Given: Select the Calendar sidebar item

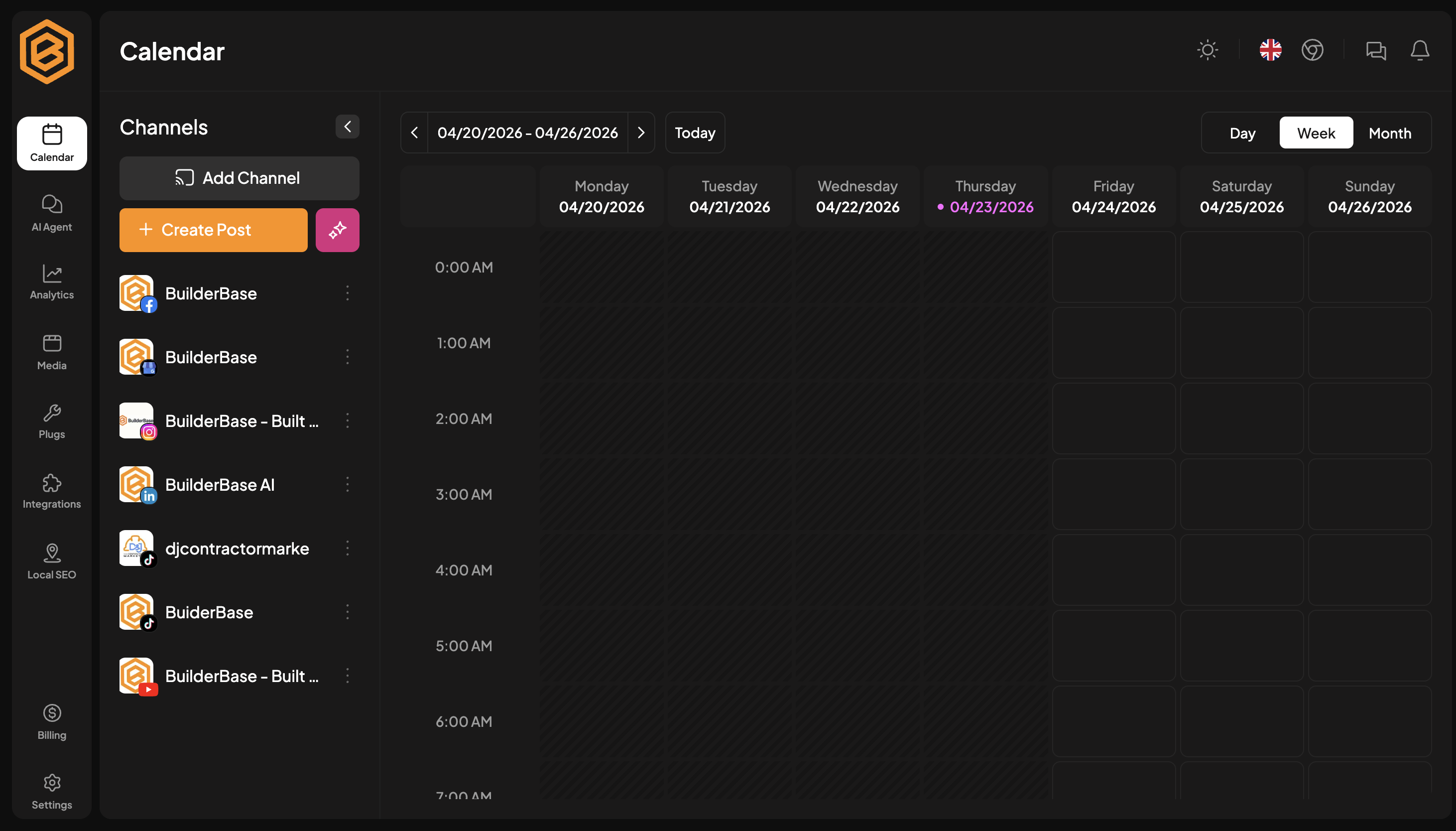Looking at the screenshot, I should coord(52,143).
